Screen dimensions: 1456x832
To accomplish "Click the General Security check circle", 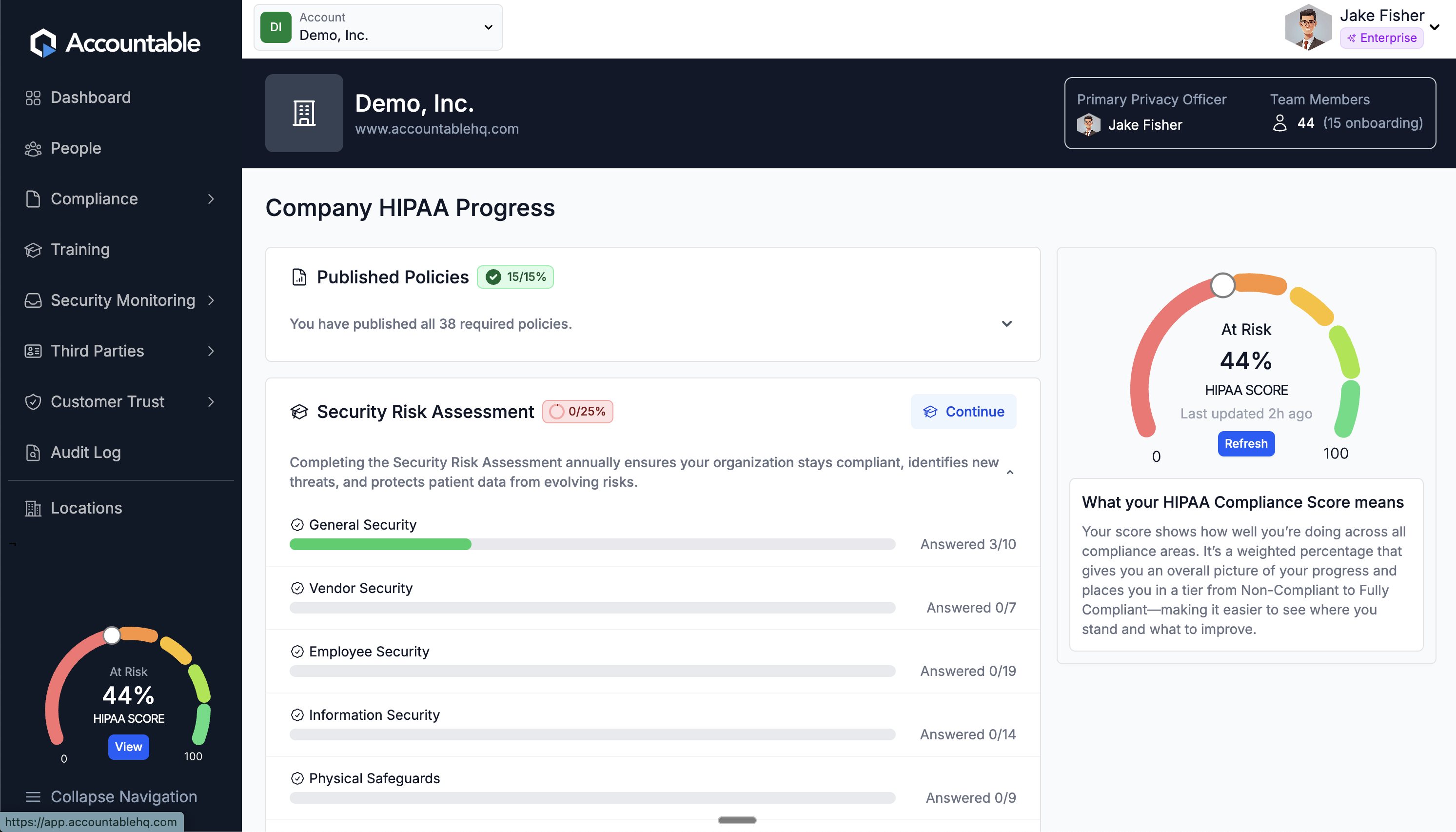I will (x=297, y=525).
